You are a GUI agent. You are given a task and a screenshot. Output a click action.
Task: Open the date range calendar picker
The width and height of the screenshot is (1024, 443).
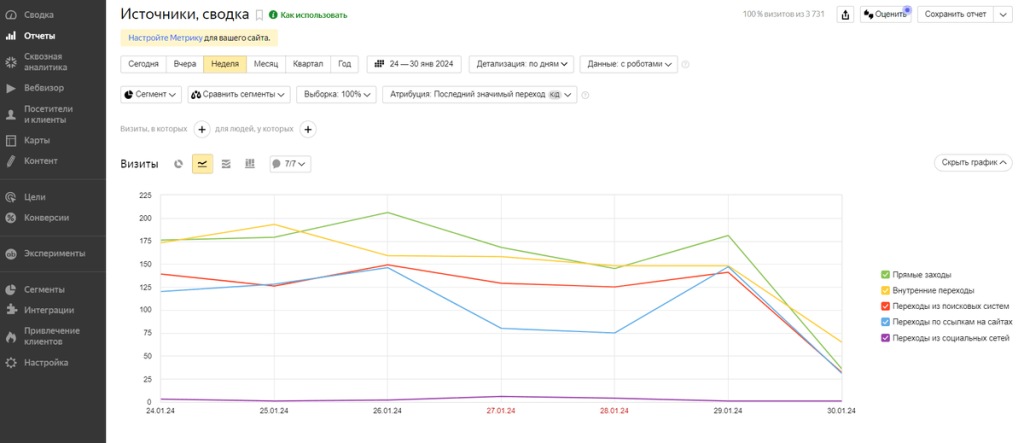pos(414,64)
